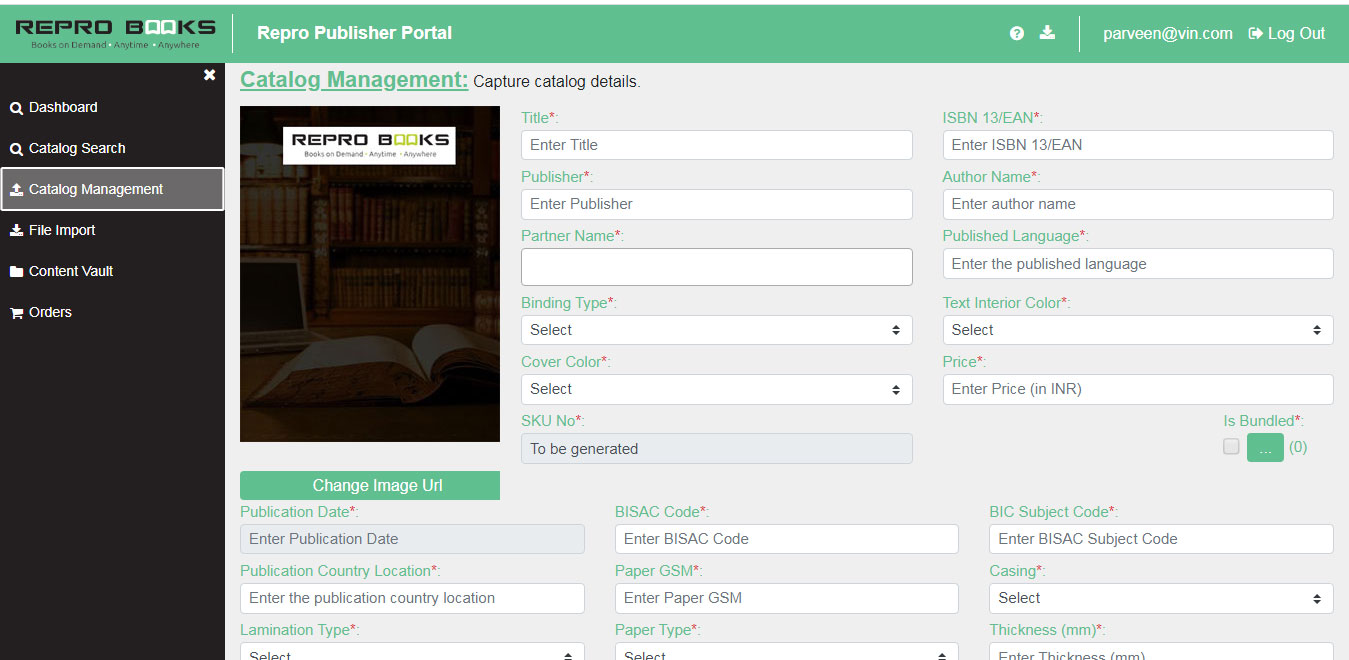Select Catalog Search in the sidebar
Screen dimensions: 1349x660
coord(75,148)
